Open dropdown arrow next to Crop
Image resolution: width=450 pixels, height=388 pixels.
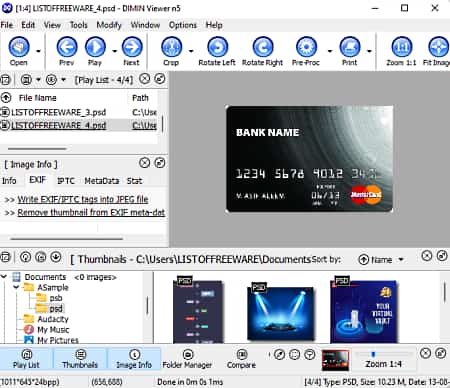click(191, 51)
